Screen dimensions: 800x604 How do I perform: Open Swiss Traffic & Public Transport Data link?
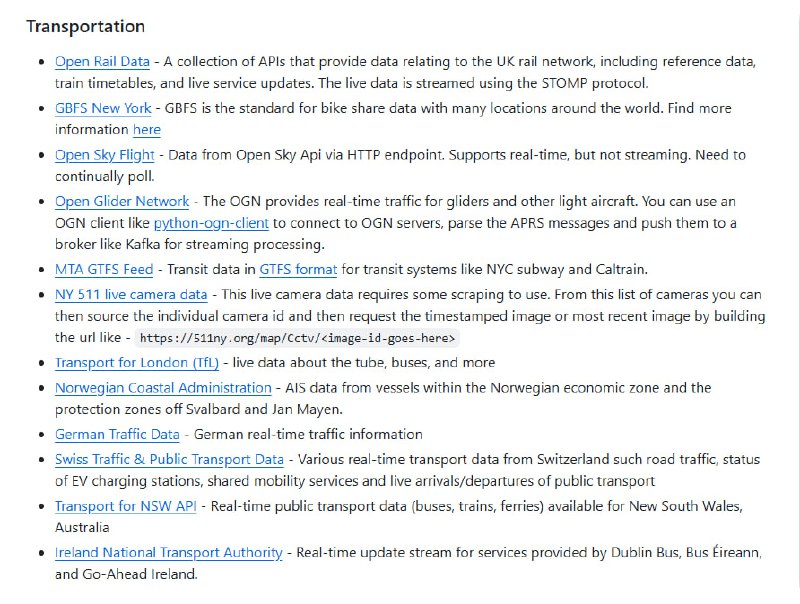coord(169,460)
